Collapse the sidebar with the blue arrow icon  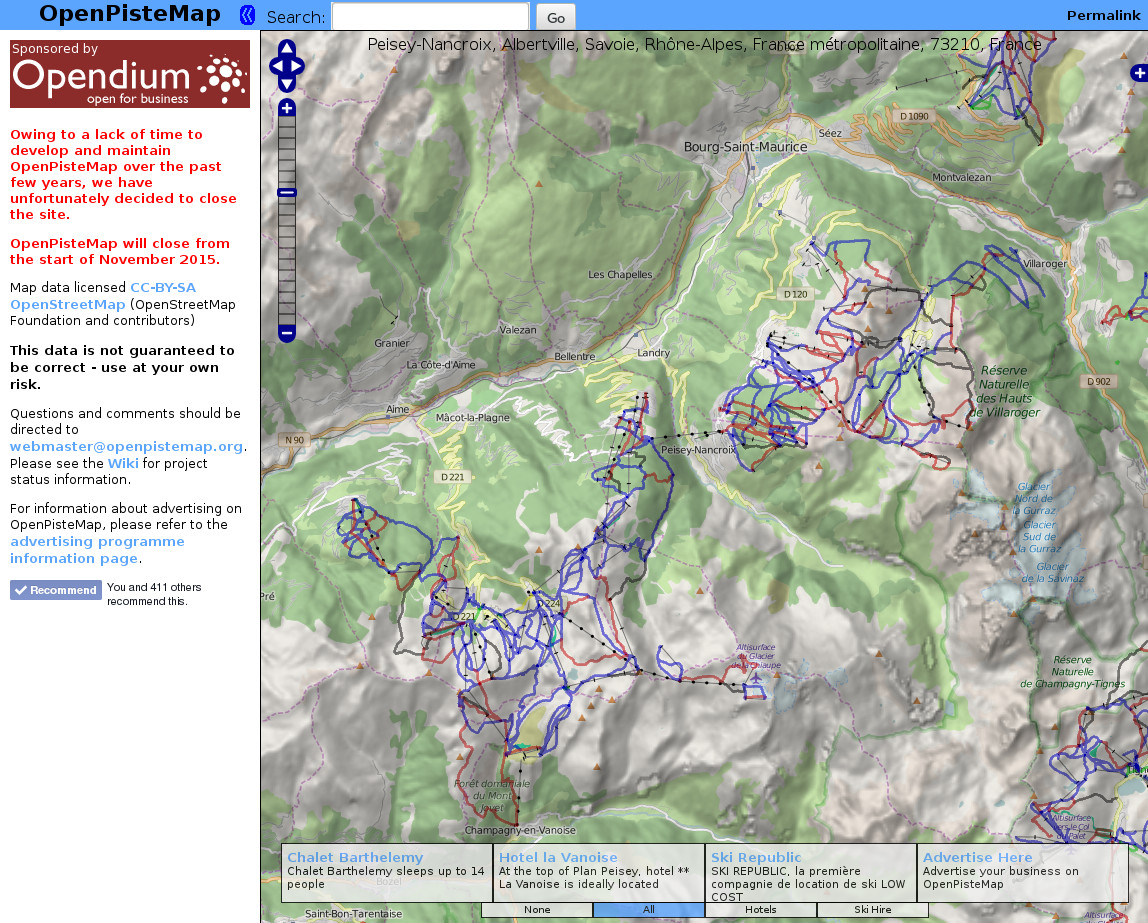247,15
